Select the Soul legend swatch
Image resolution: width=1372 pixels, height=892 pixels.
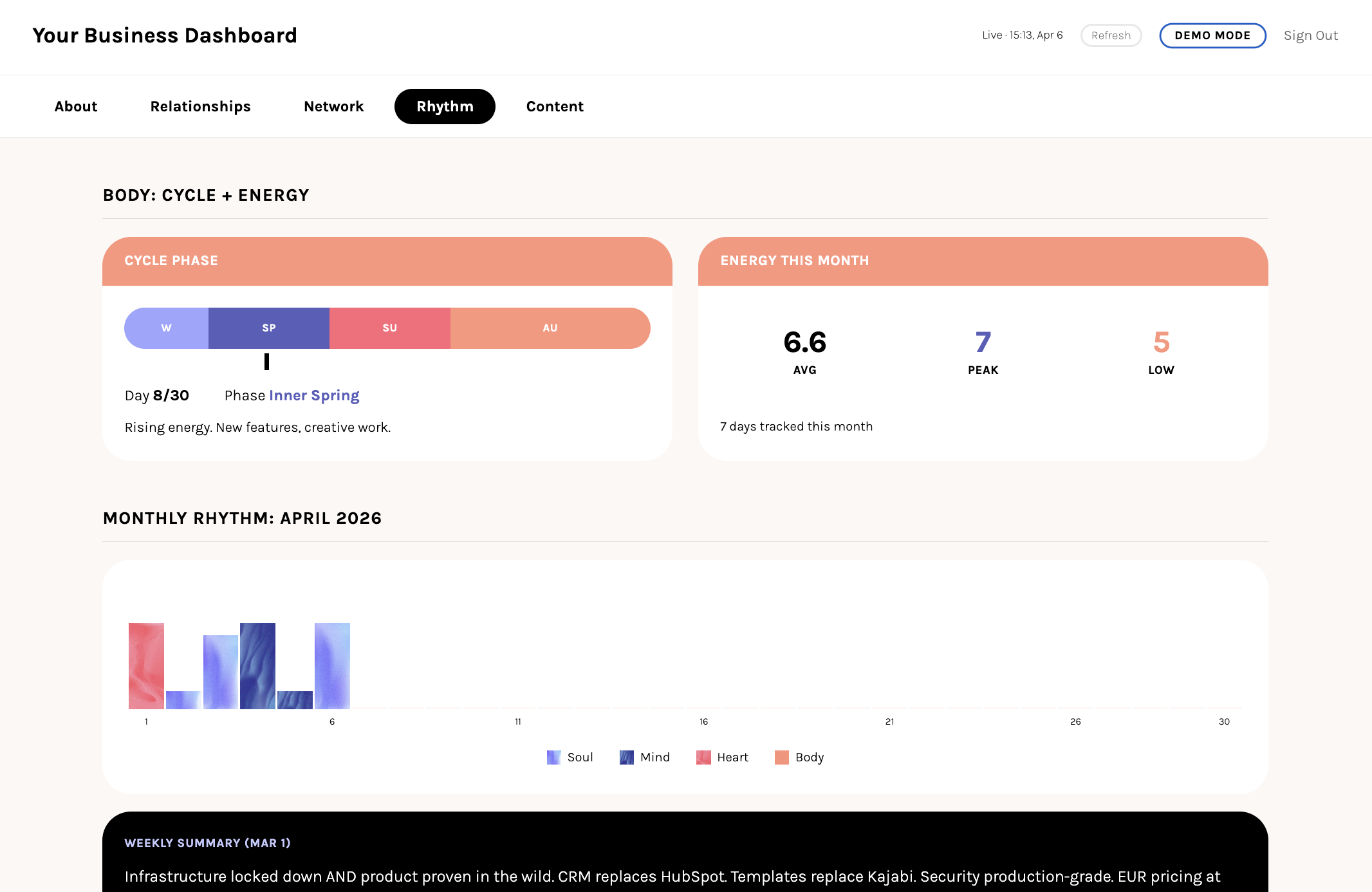[x=553, y=757]
